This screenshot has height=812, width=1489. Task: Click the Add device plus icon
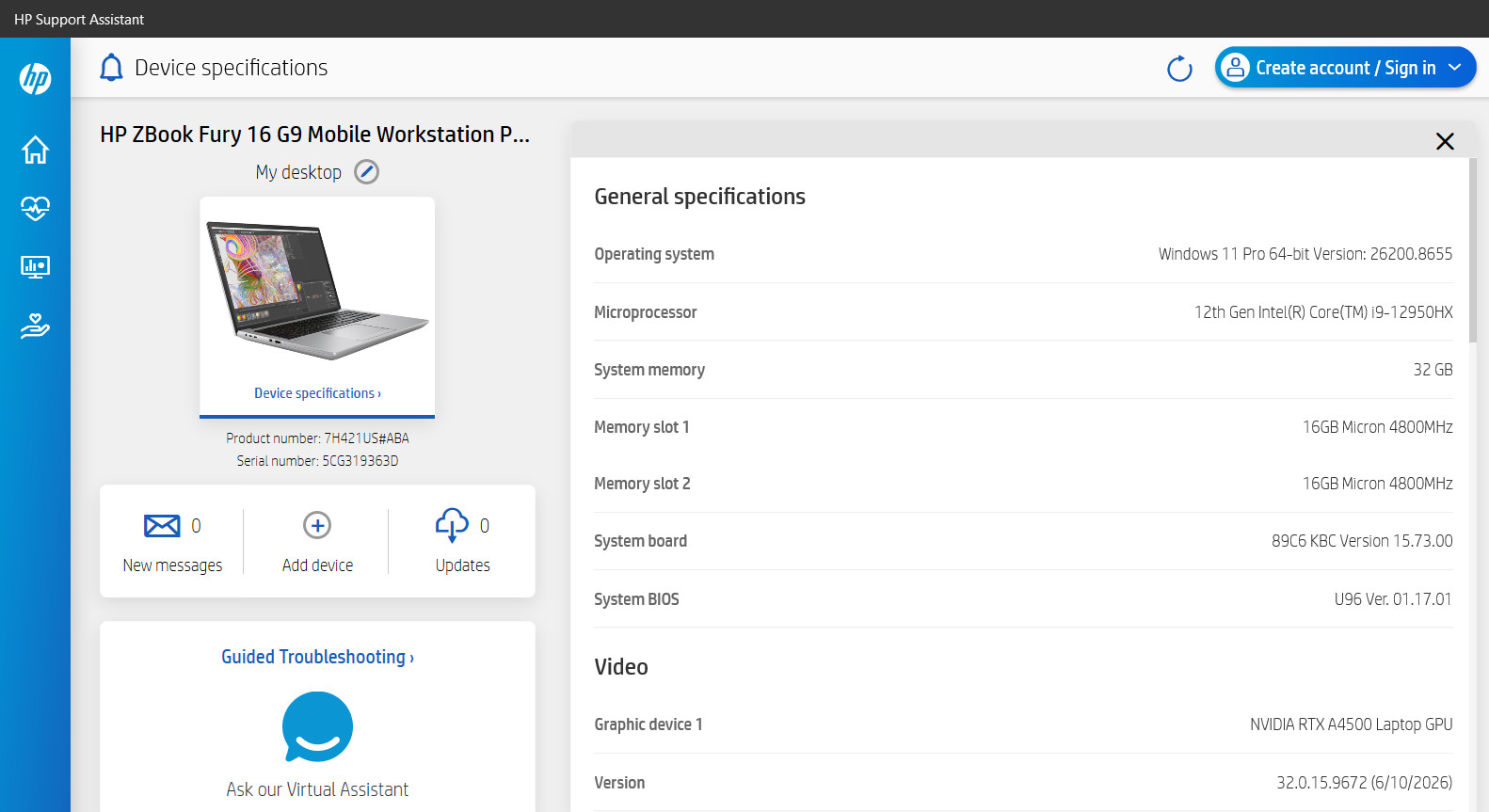pyautogui.click(x=317, y=525)
